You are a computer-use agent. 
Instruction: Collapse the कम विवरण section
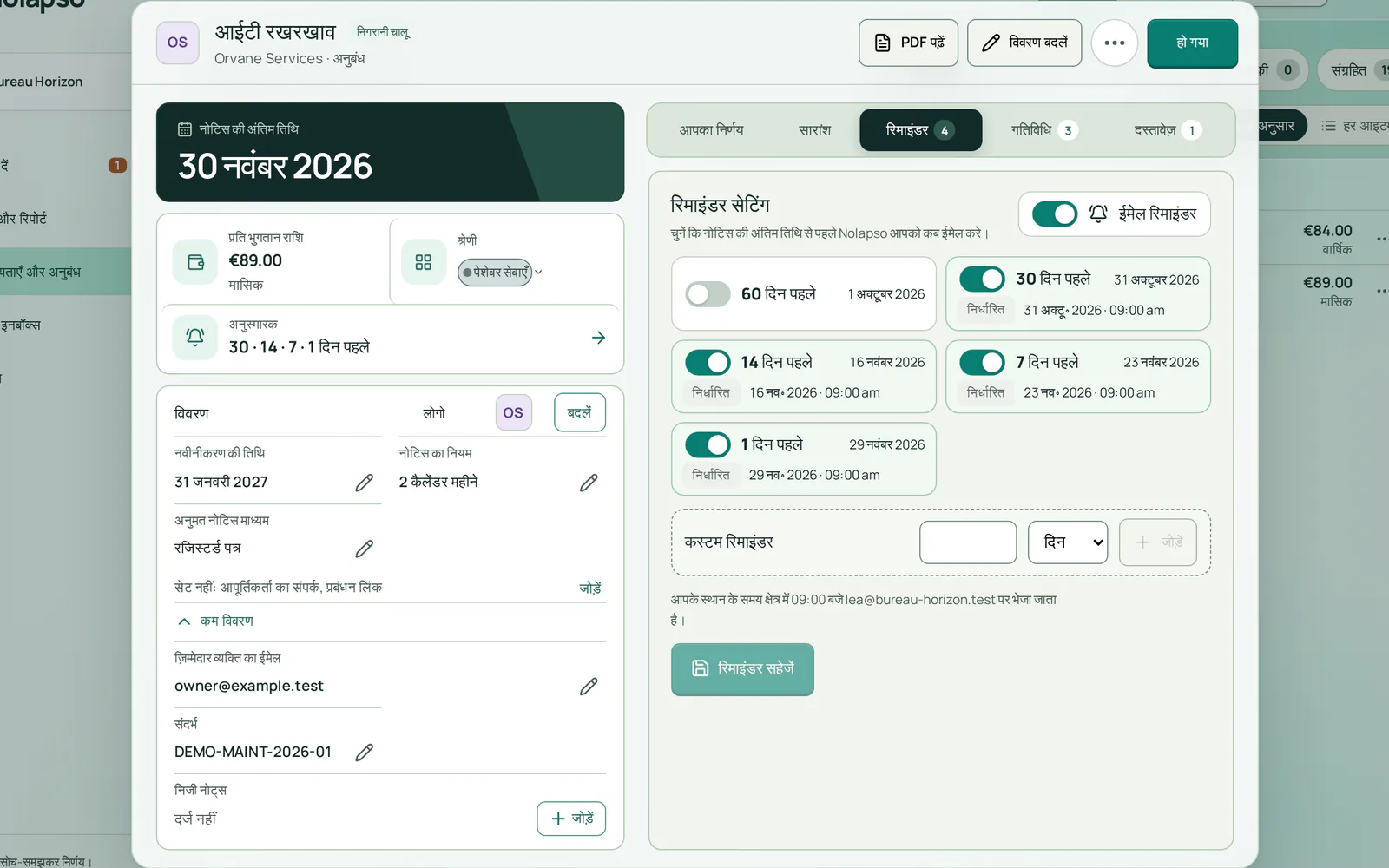pyautogui.click(x=216, y=621)
